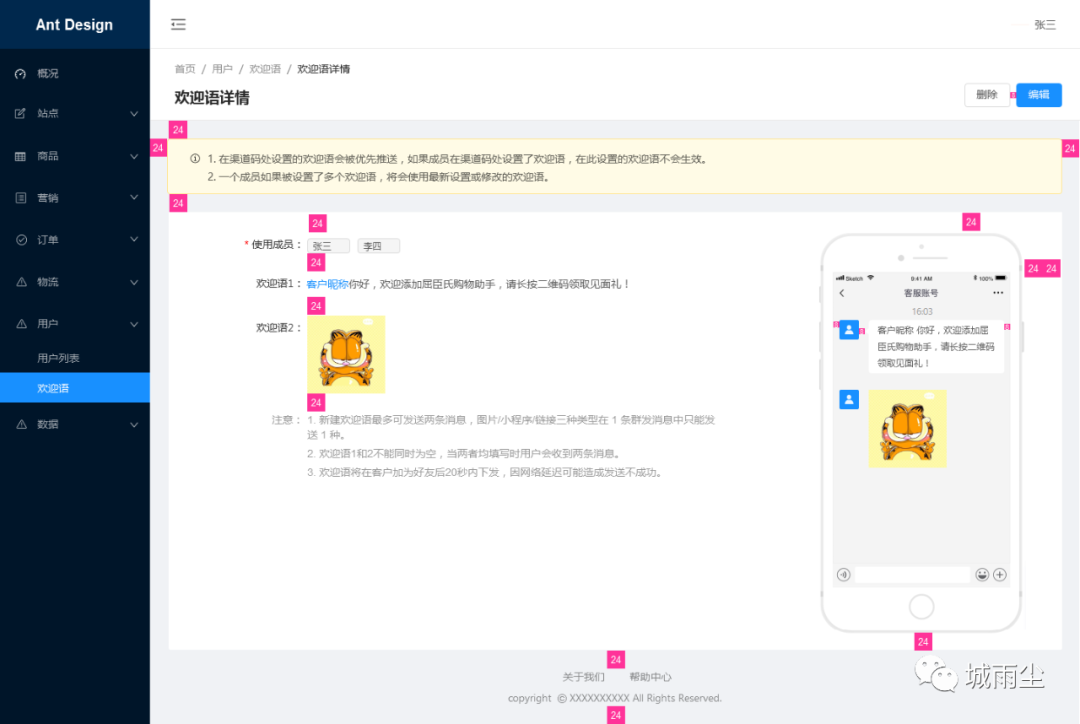
Task: Expand the 订单 submenu chevron
Action: (x=134, y=240)
